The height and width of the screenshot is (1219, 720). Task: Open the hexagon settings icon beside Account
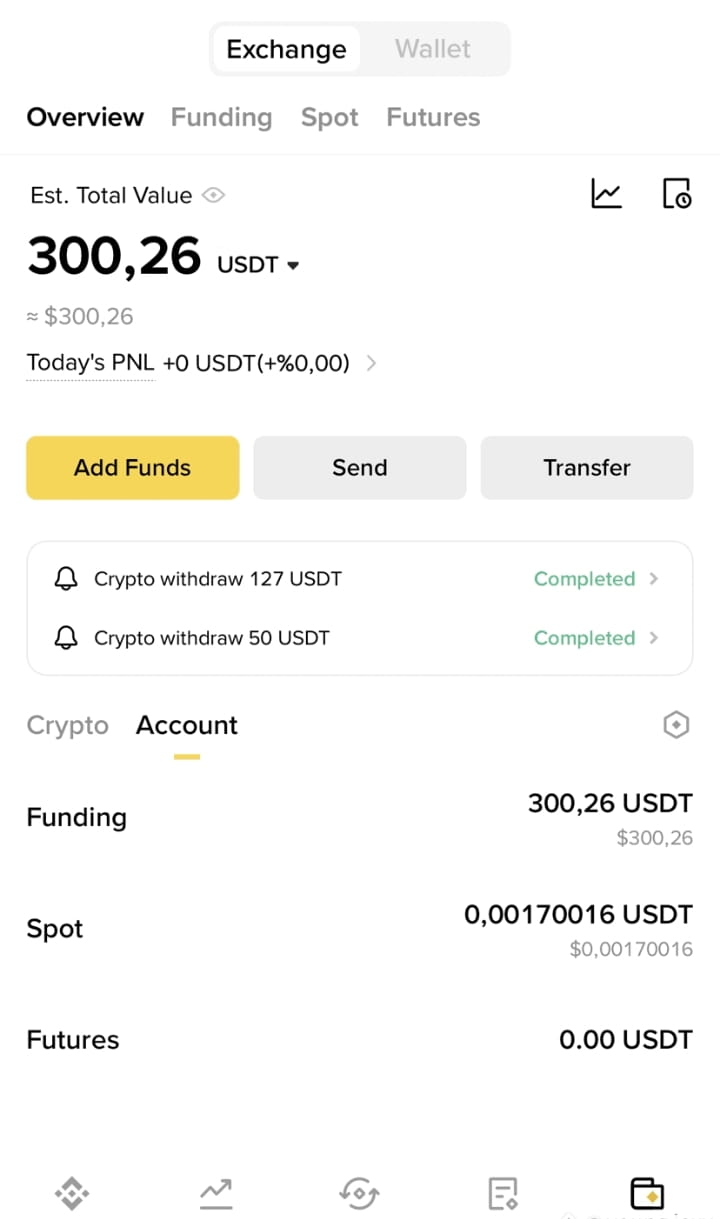click(677, 725)
